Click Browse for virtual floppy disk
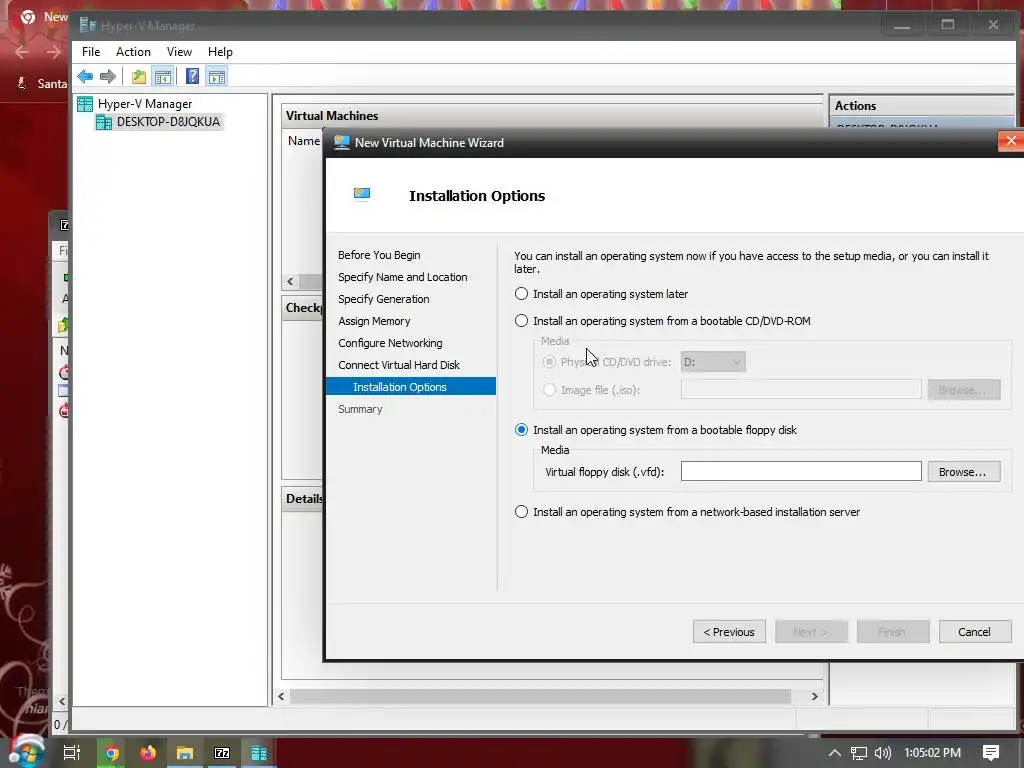The width and height of the screenshot is (1024, 768). tap(963, 472)
